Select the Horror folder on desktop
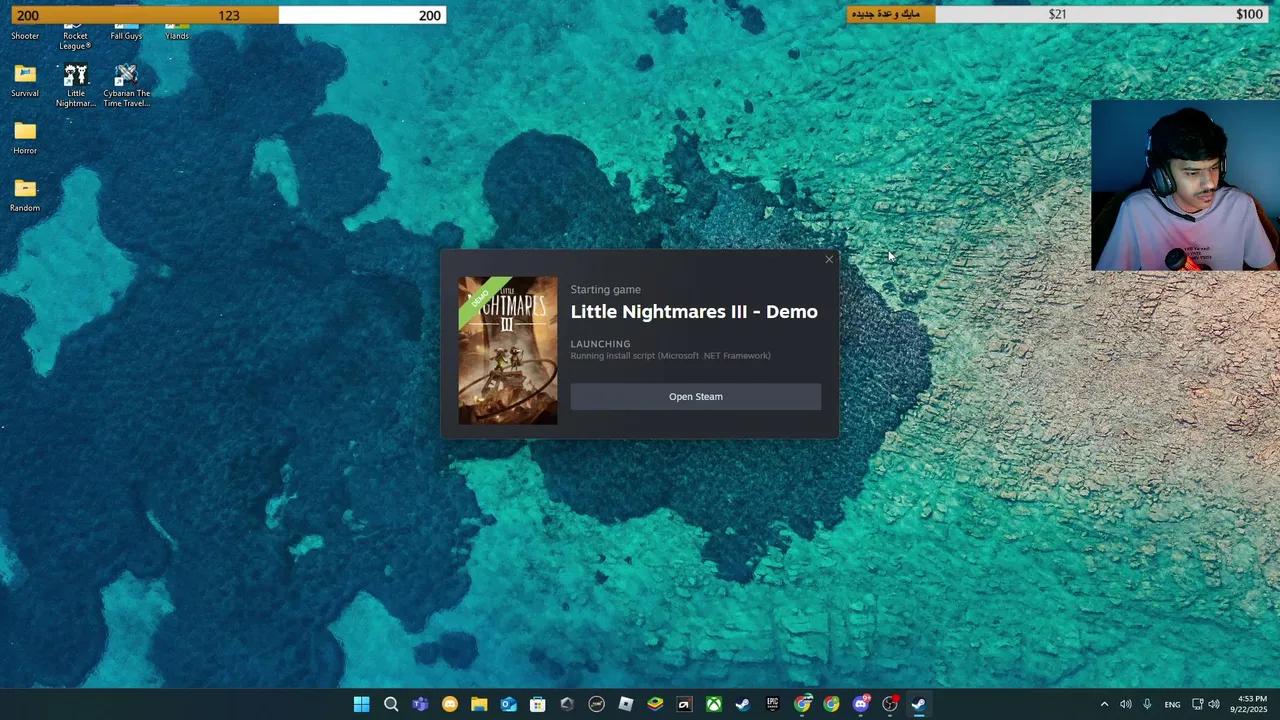 (25, 139)
